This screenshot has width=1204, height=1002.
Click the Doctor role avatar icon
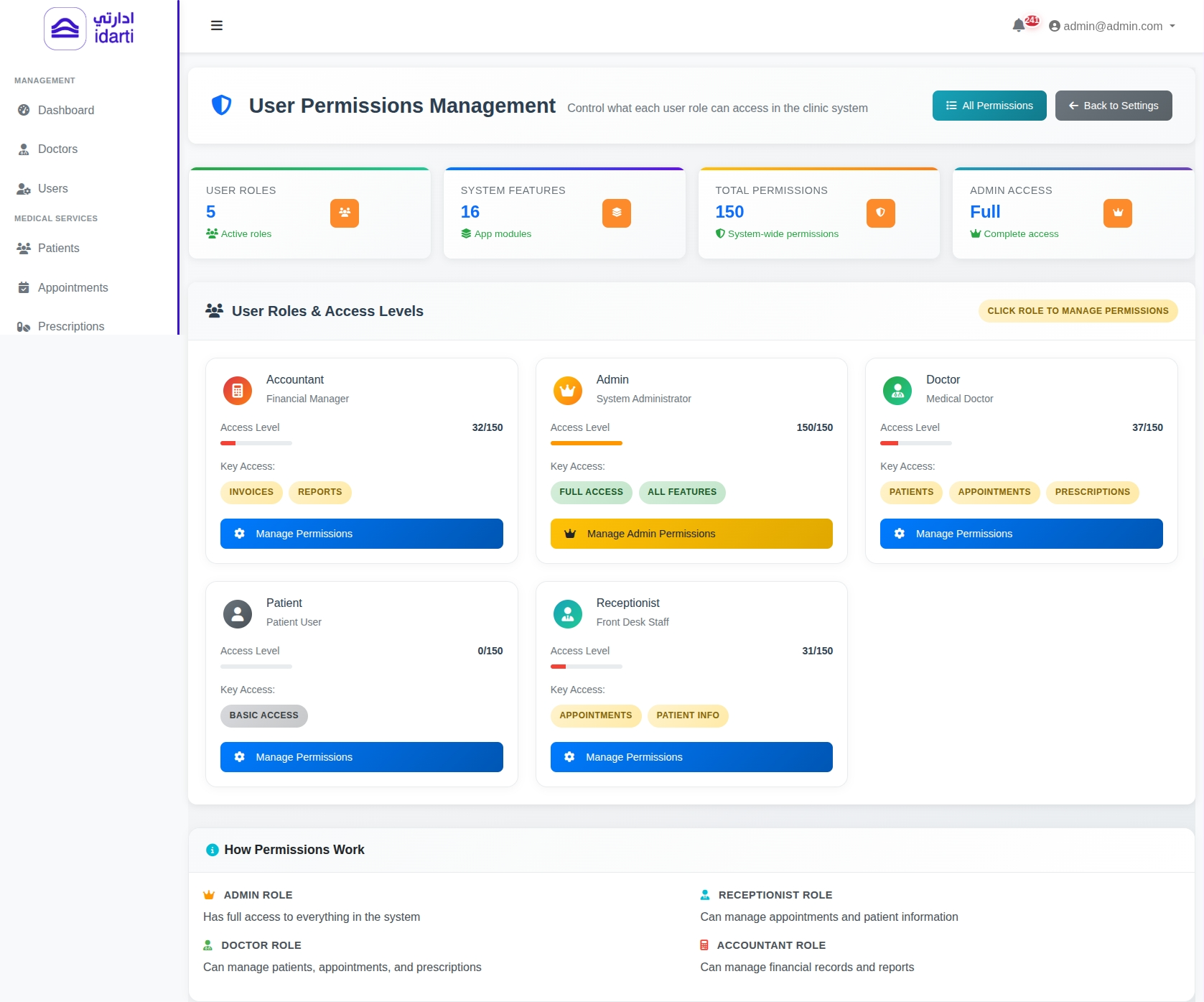[897, 391]
